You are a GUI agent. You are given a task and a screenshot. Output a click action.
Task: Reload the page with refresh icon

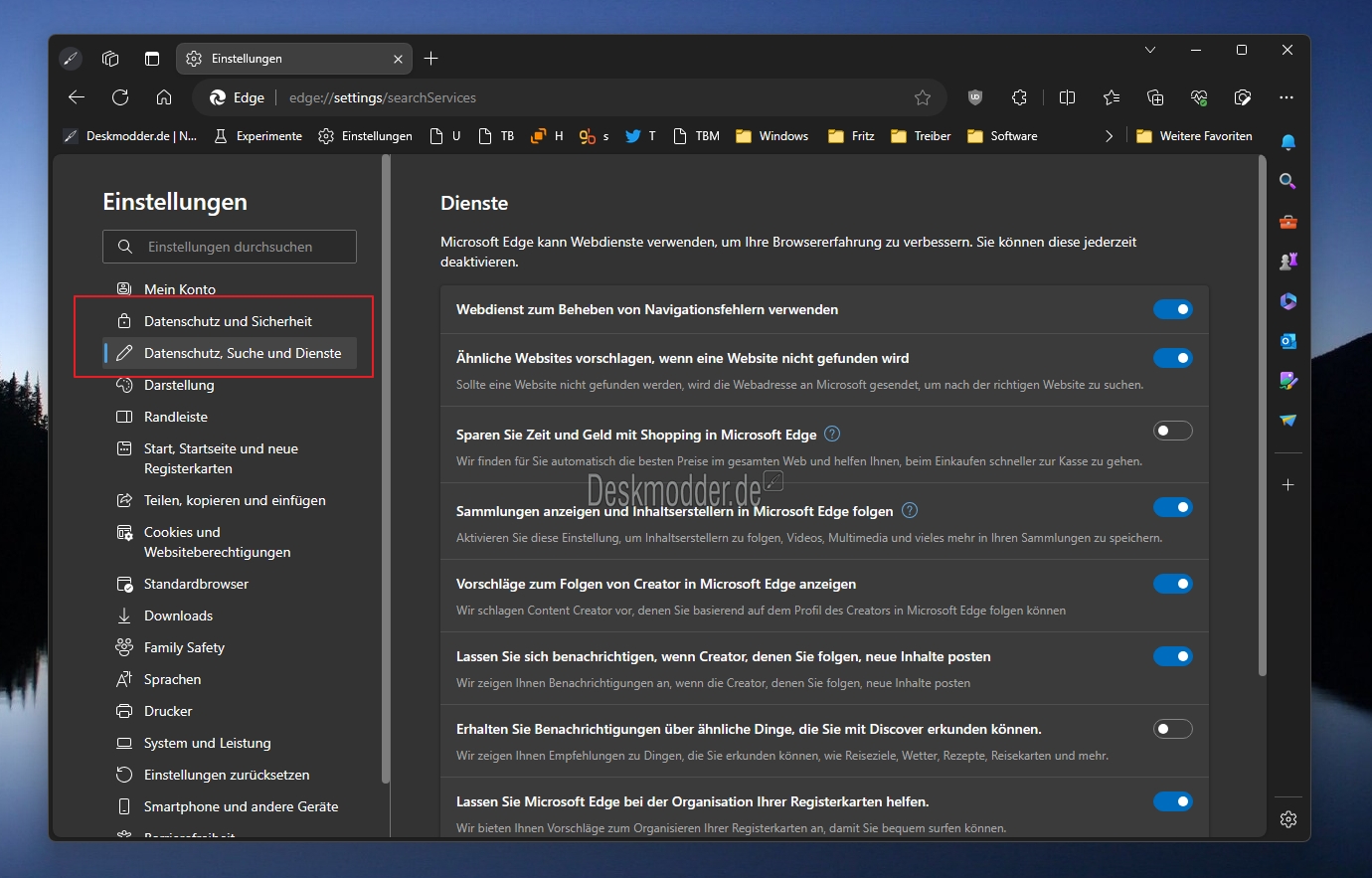(120, 97)
